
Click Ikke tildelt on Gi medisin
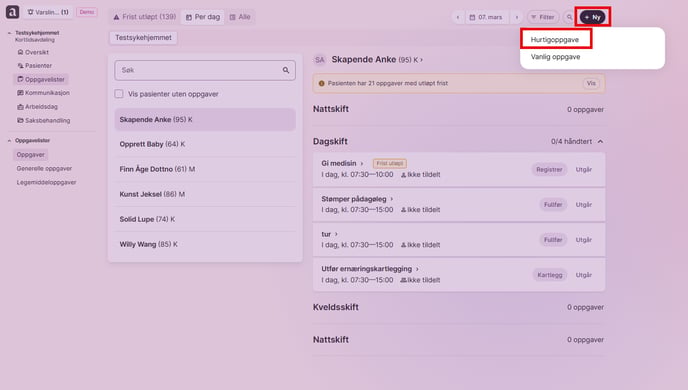(x=420, y=175)
